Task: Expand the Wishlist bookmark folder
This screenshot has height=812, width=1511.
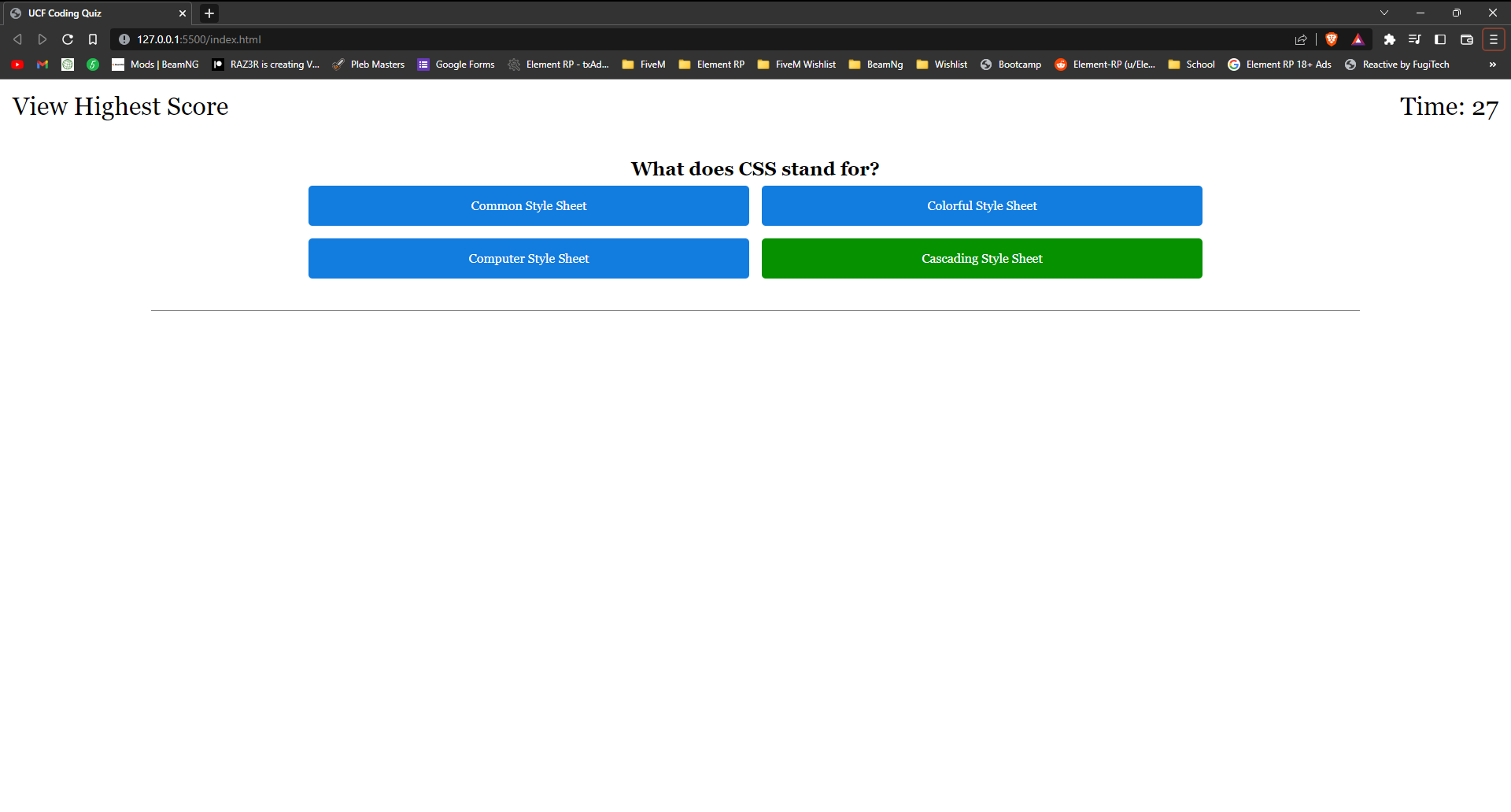Action: click(942, 65)
